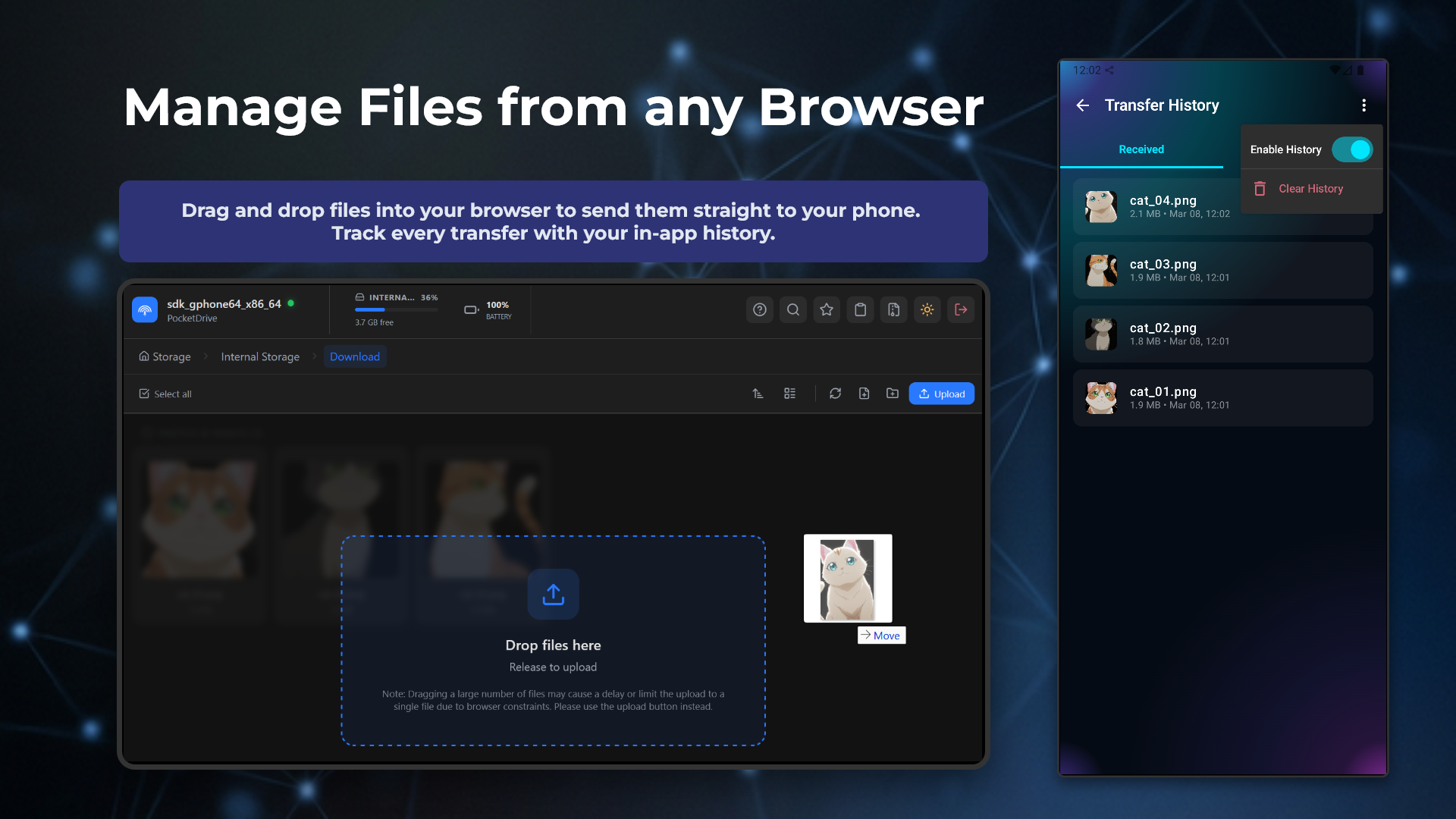Click the Upload button
Image resolution: width=1456 pixels, height=819 pixels.
tap(941, 394)
